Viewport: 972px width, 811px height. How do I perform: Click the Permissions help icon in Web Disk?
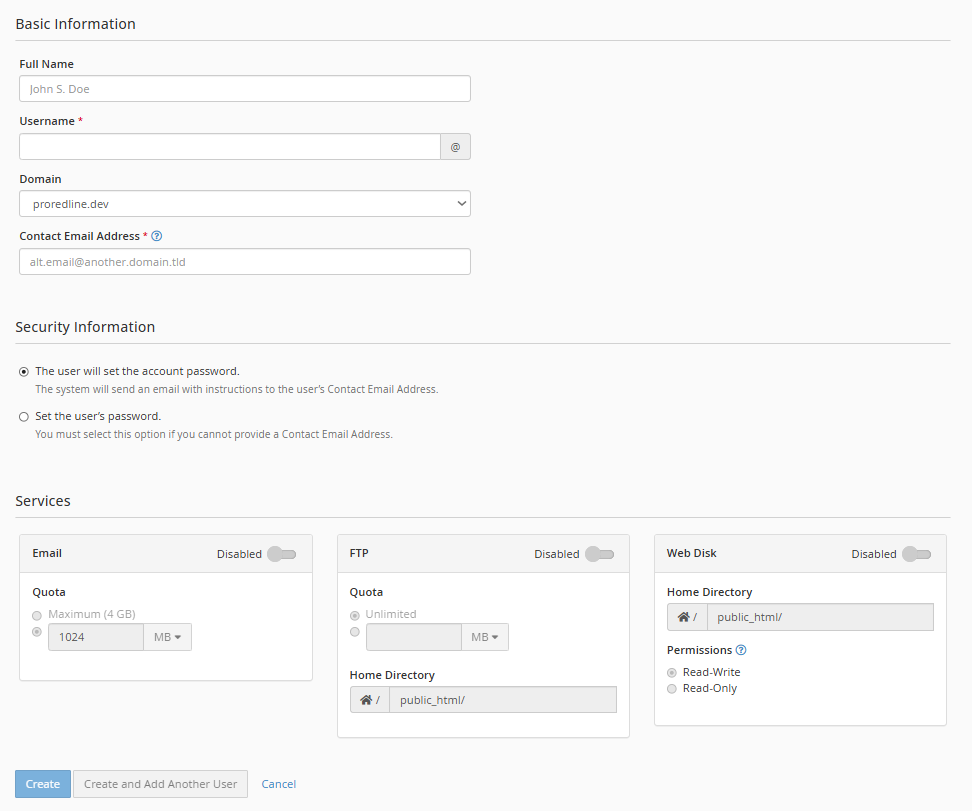point(741,650)
